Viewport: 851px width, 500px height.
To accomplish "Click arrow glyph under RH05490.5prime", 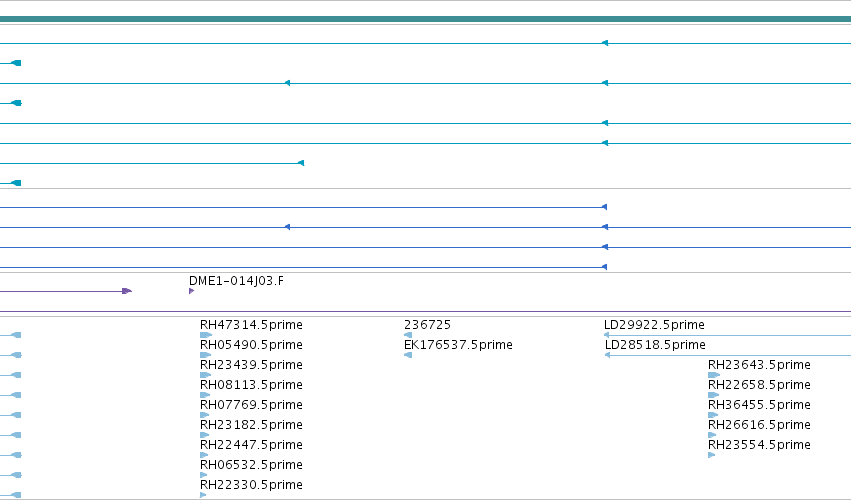I will [205, 355].
